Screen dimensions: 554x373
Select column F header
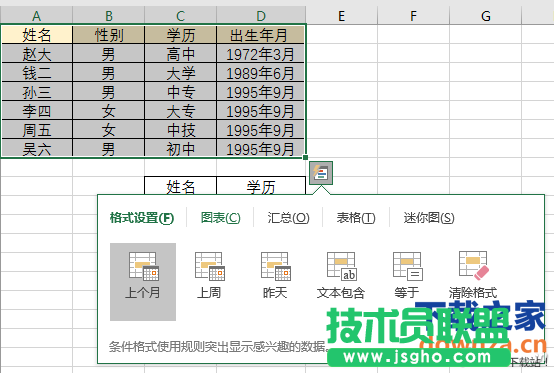pos(414,16)
